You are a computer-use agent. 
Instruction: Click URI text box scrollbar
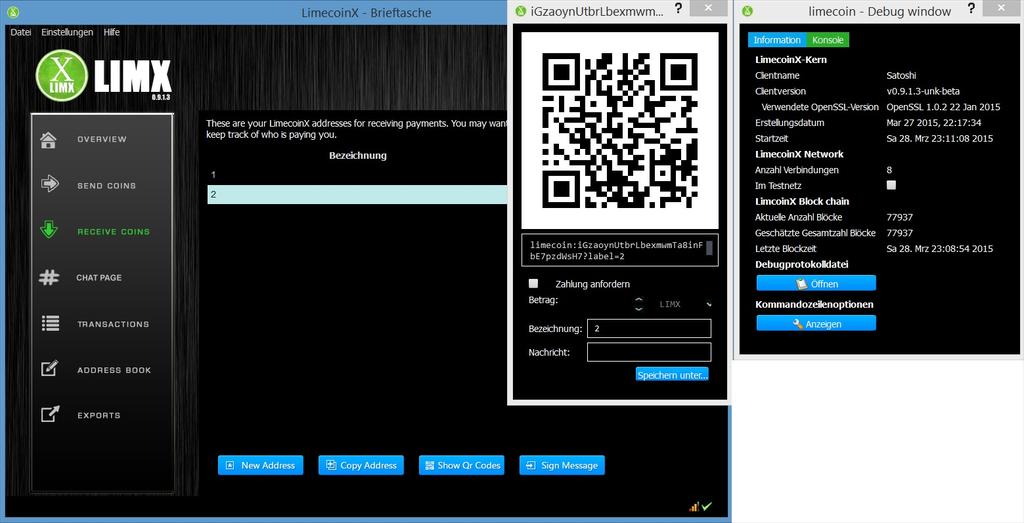[x=709, y=250]
